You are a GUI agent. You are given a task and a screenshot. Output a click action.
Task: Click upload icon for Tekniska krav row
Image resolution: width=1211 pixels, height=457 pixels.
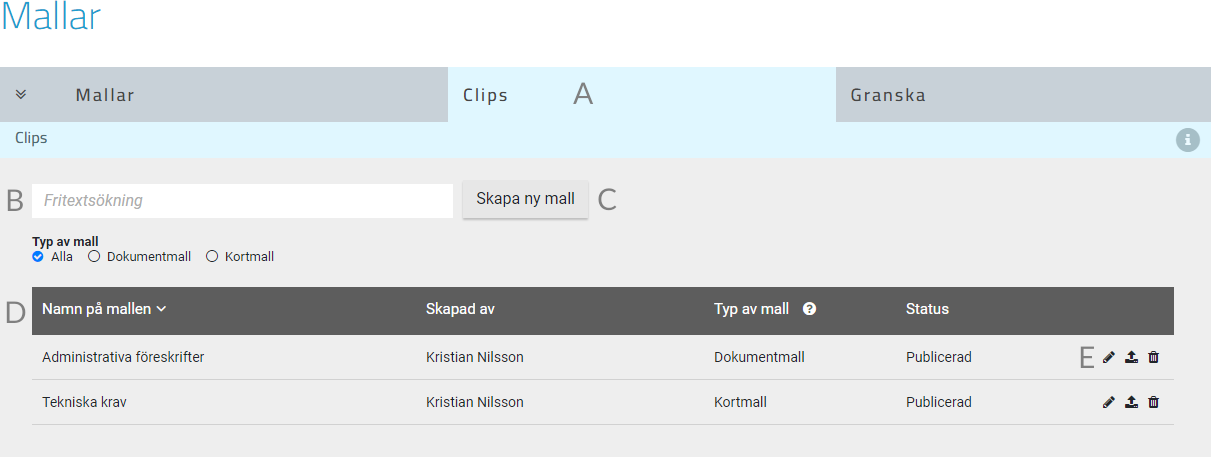1131,402
